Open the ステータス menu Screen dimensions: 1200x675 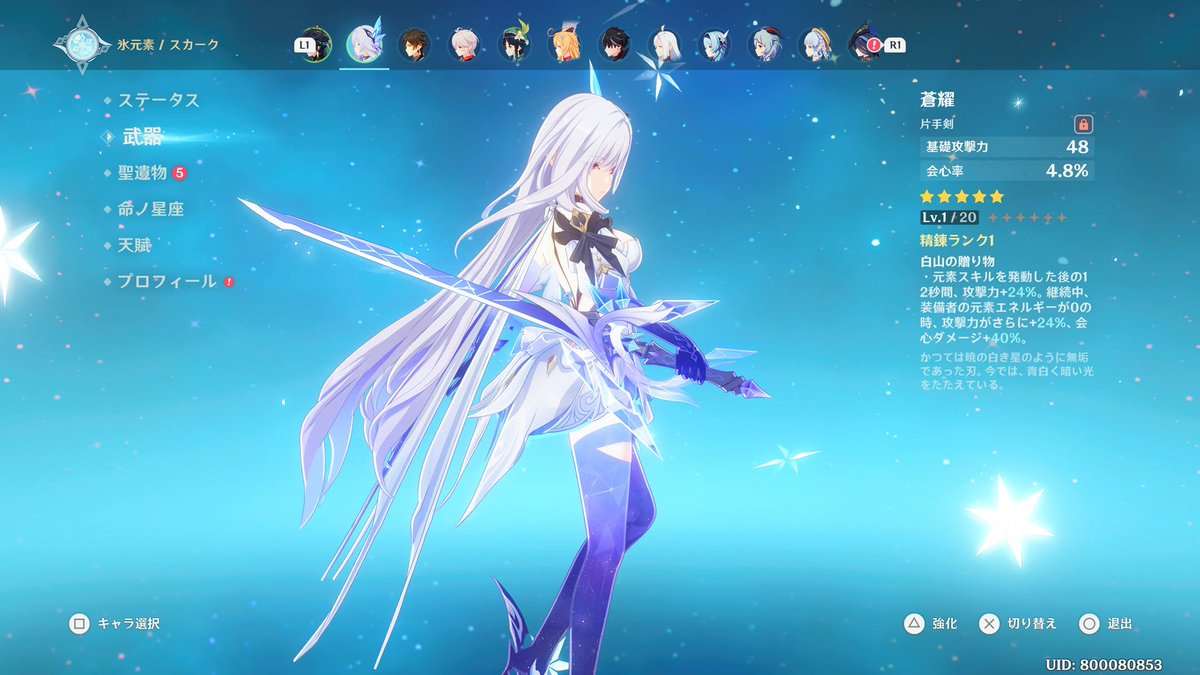[159, 100]
